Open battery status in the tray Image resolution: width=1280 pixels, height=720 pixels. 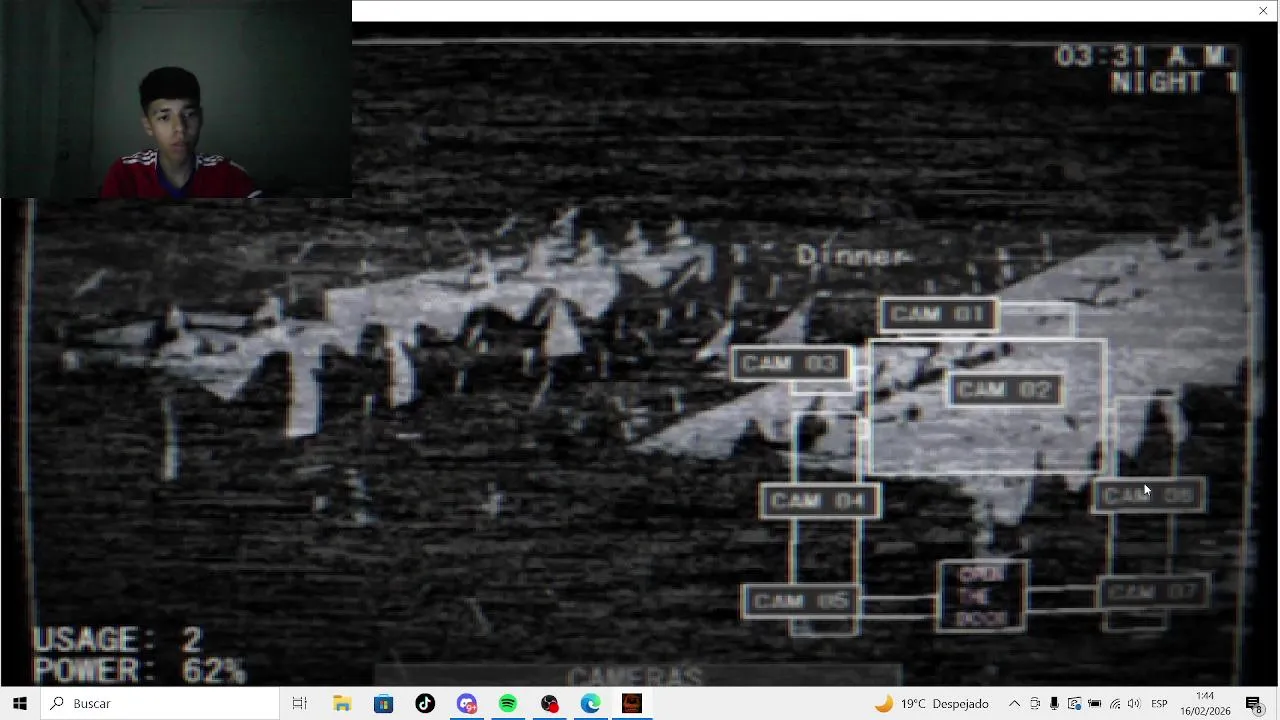coord(1095,704)
